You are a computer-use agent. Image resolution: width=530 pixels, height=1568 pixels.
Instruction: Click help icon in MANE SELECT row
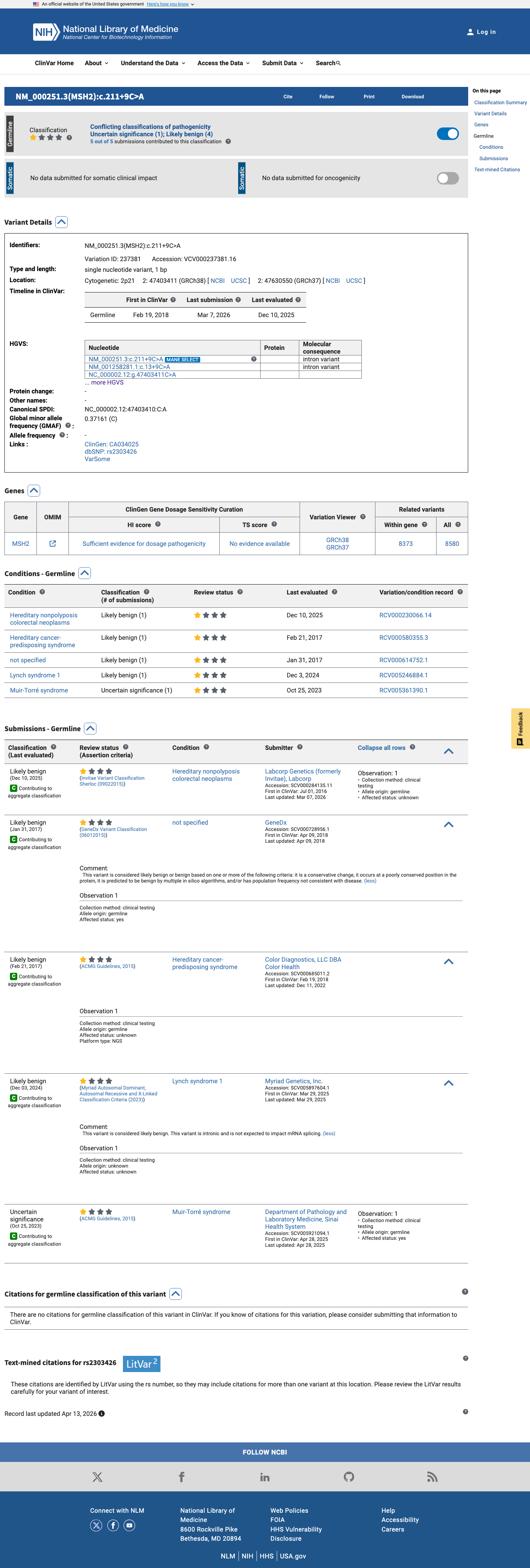tap(254, 359)
